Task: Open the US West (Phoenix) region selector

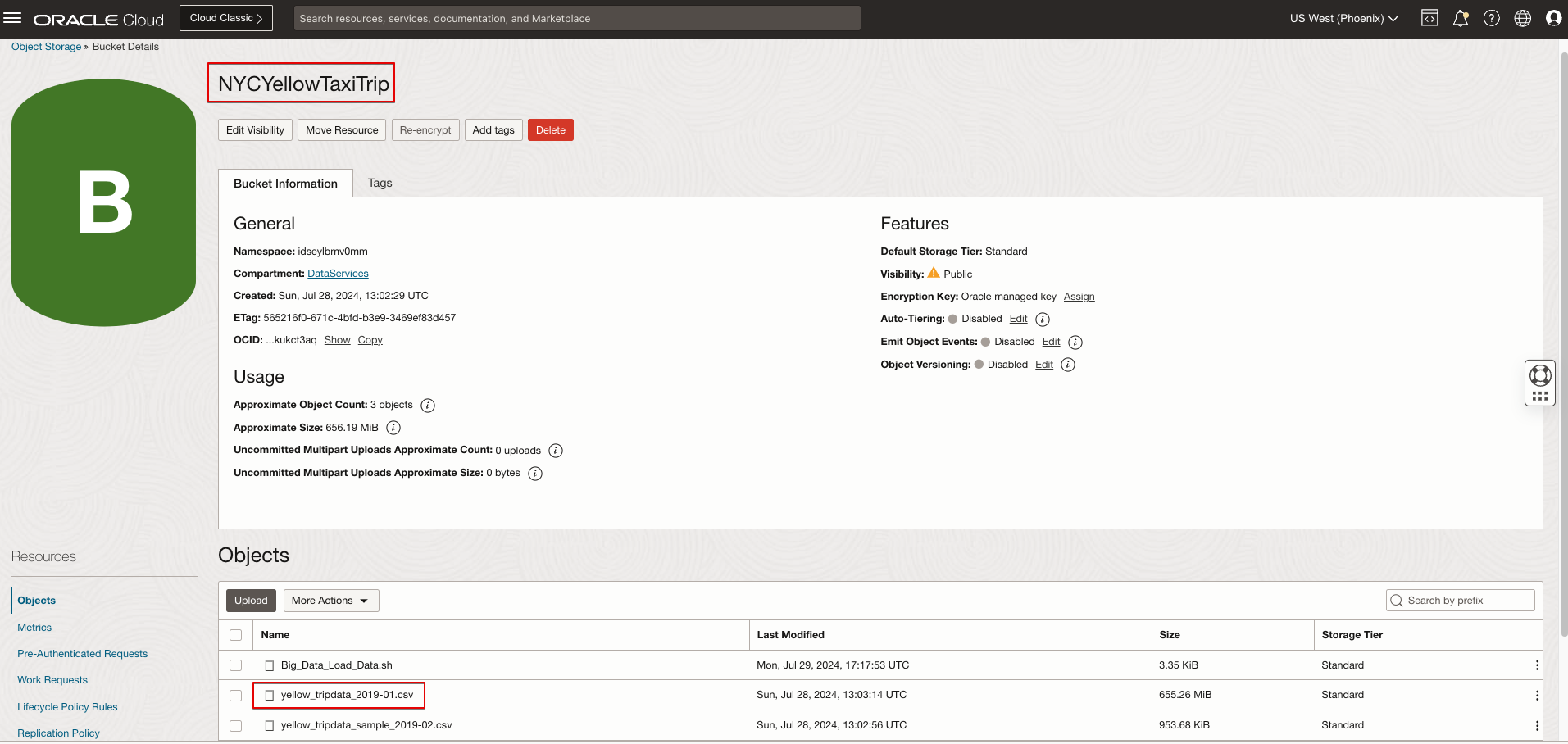Action: pos(1343,18)
